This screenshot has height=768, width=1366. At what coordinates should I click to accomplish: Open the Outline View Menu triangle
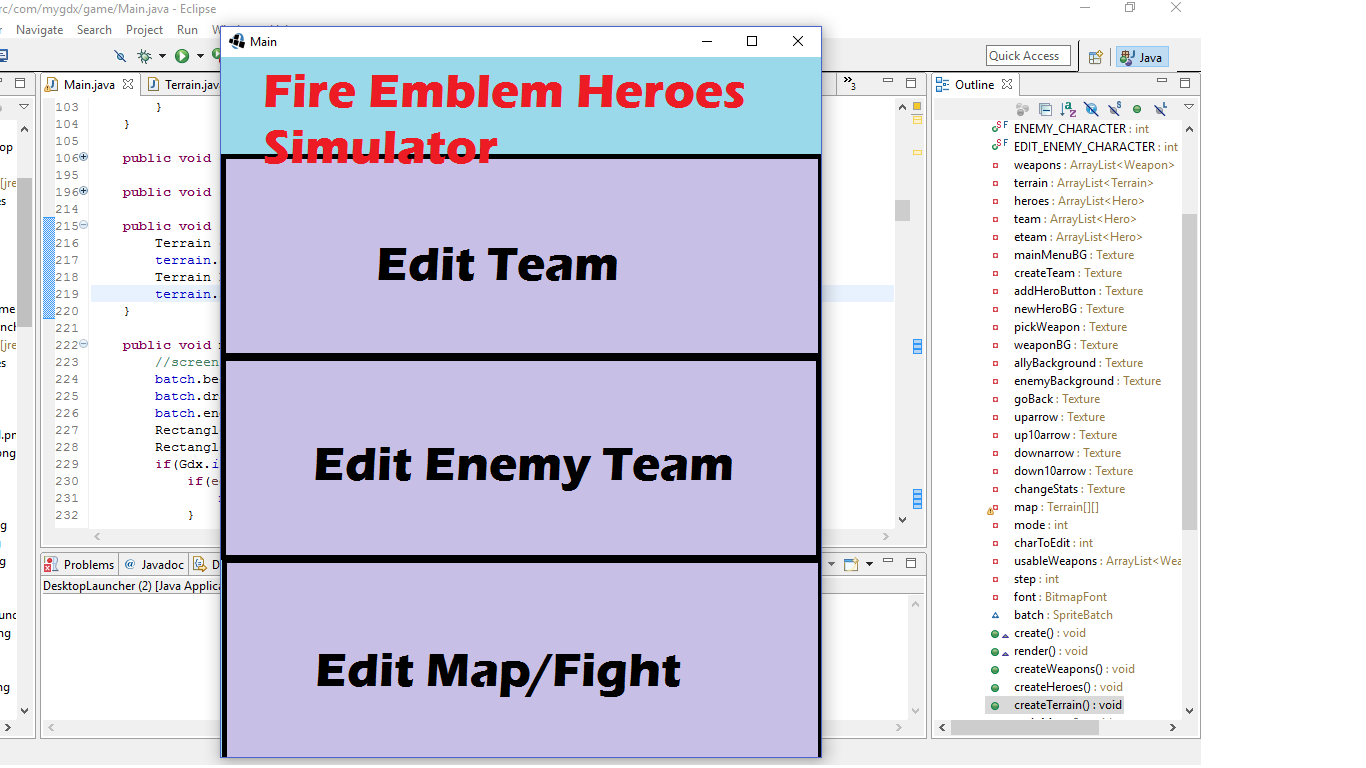1189,107
